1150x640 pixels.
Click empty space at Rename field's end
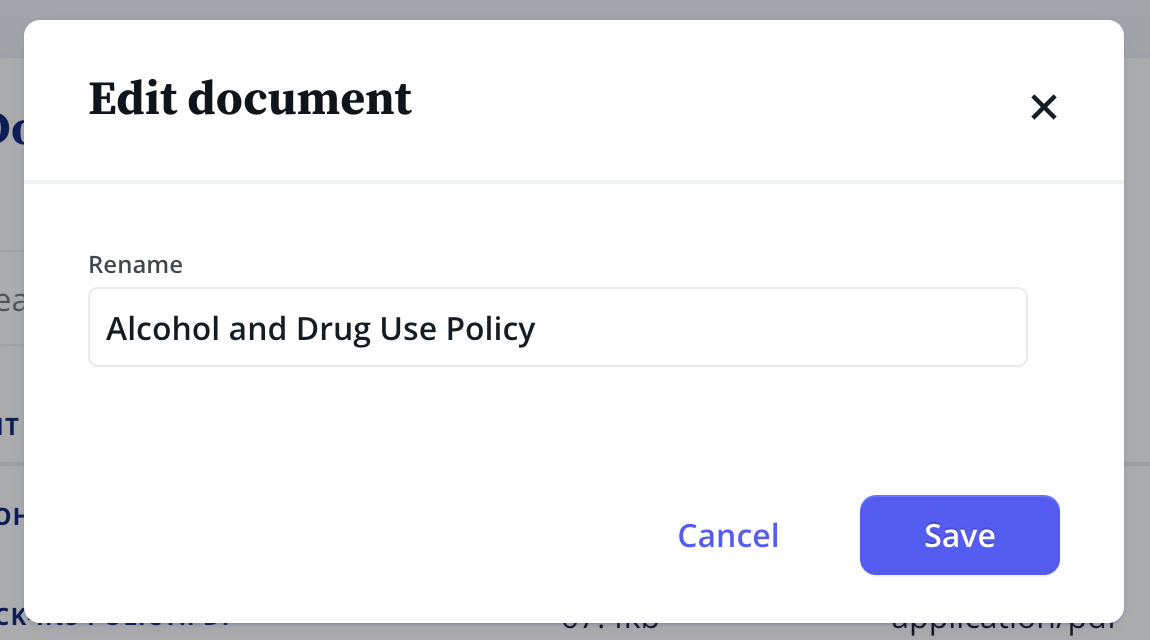(x=800, y=328)
